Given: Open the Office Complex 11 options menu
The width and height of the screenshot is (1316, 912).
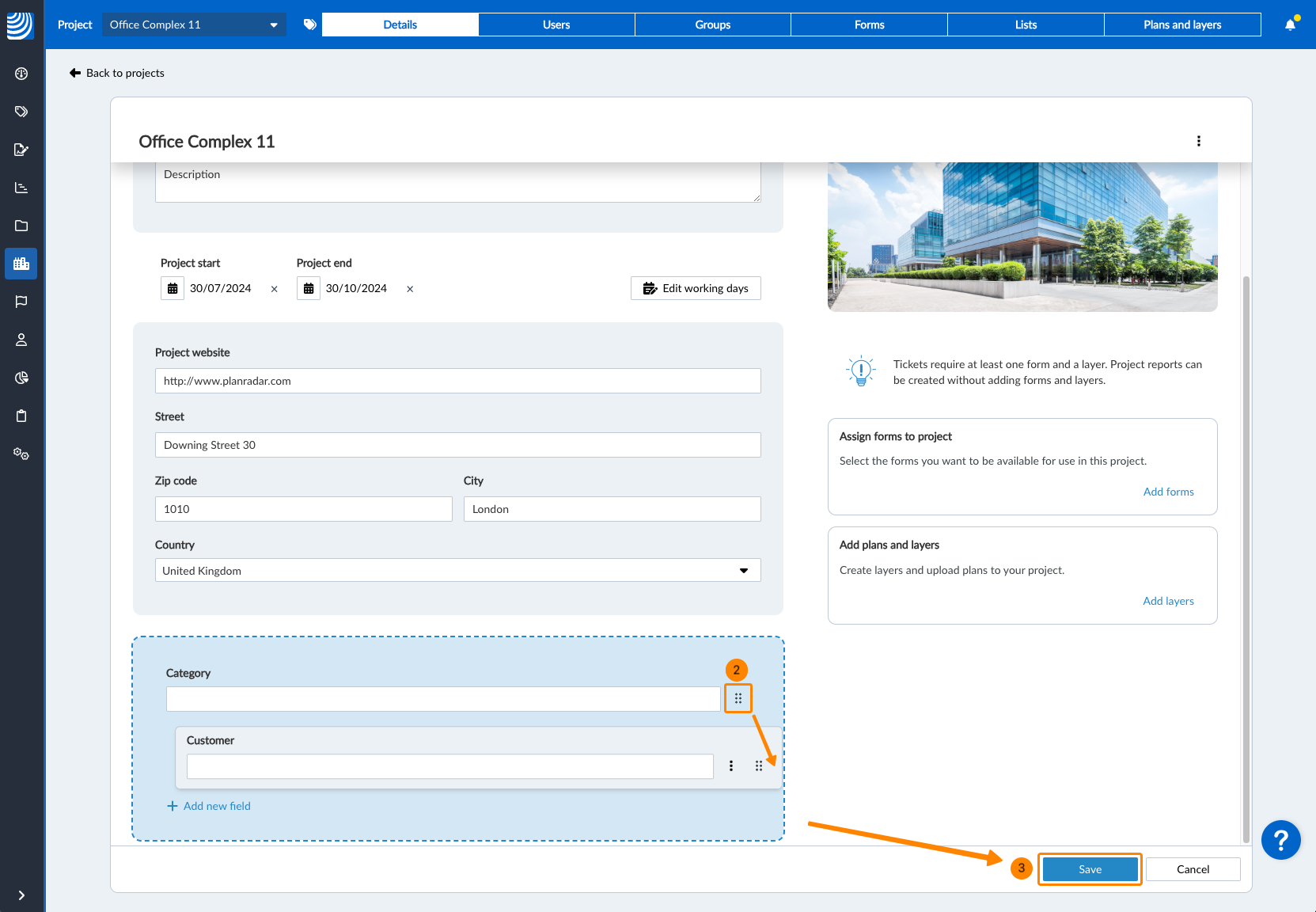Looking at the screenshot, I should click(x=1198, y=141).
